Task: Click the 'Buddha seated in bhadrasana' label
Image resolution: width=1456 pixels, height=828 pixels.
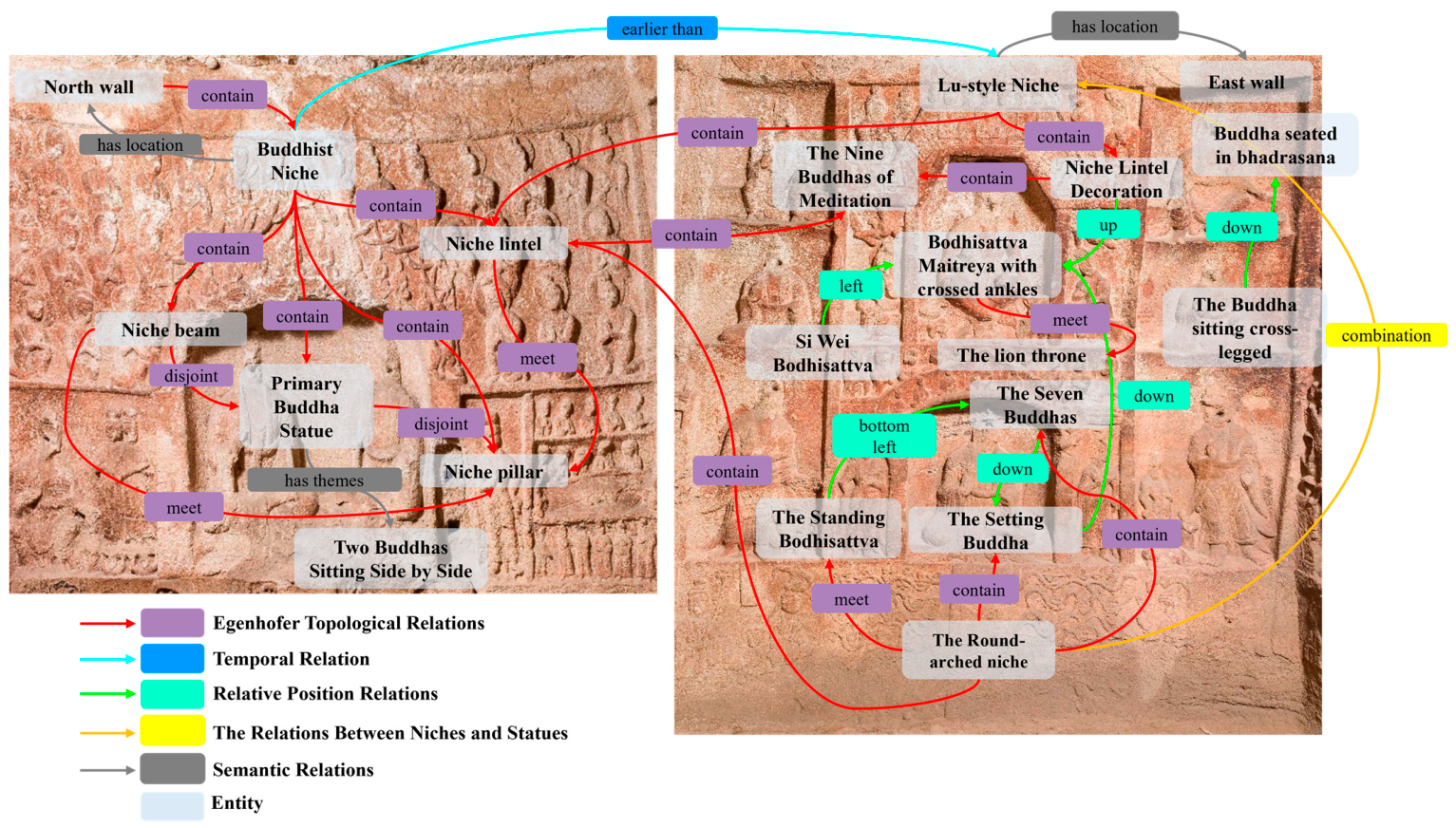Action: pyautogui.click(x=1275, y=145)
